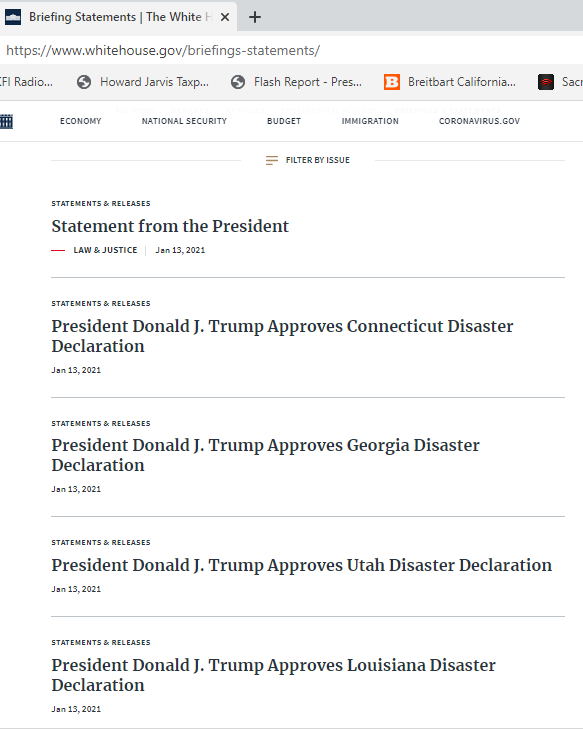Open the Economy menu item
Image resolution: width=583 pixels, height=731 pixels.
click(x=81, y=121)
